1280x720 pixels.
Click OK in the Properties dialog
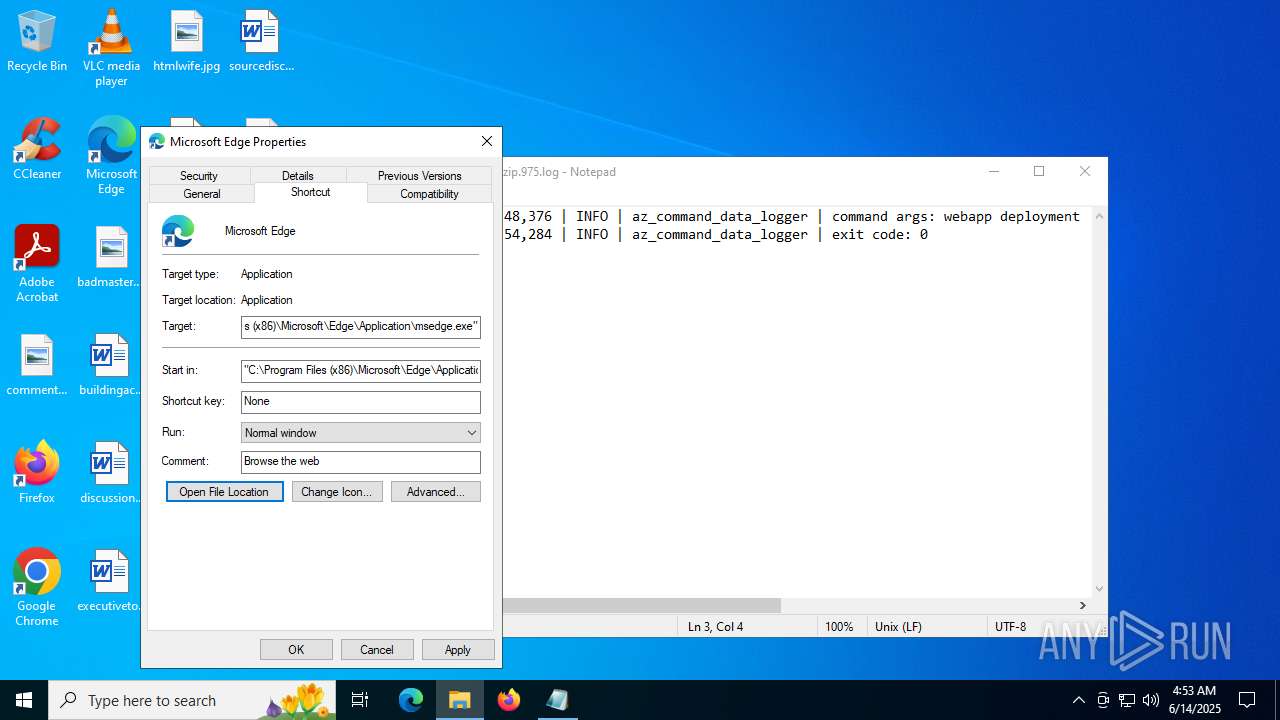pyautogui.click(x=296, y=650)
